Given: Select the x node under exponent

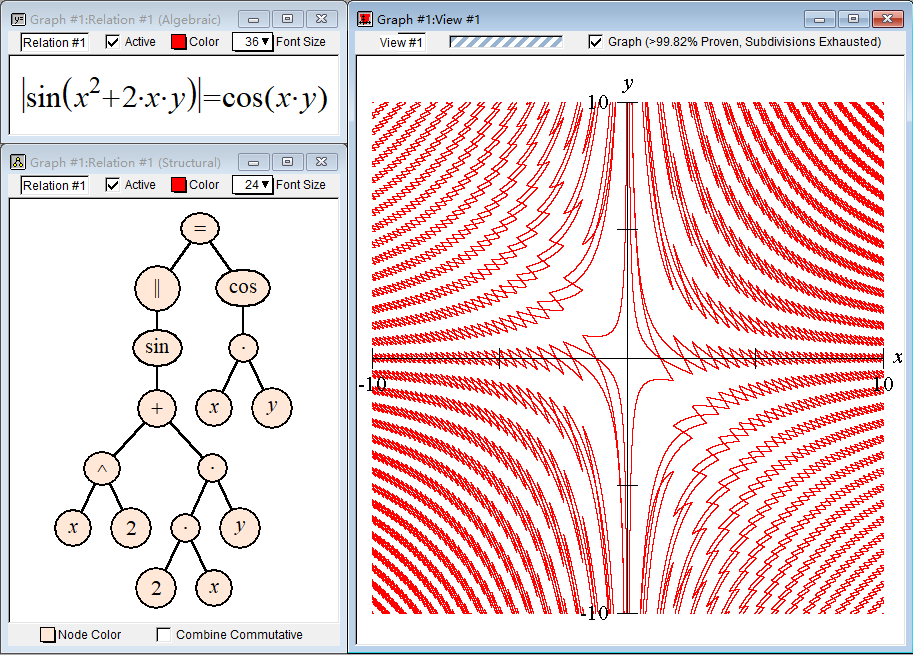Looking at the screenshot, I should 73,527.
